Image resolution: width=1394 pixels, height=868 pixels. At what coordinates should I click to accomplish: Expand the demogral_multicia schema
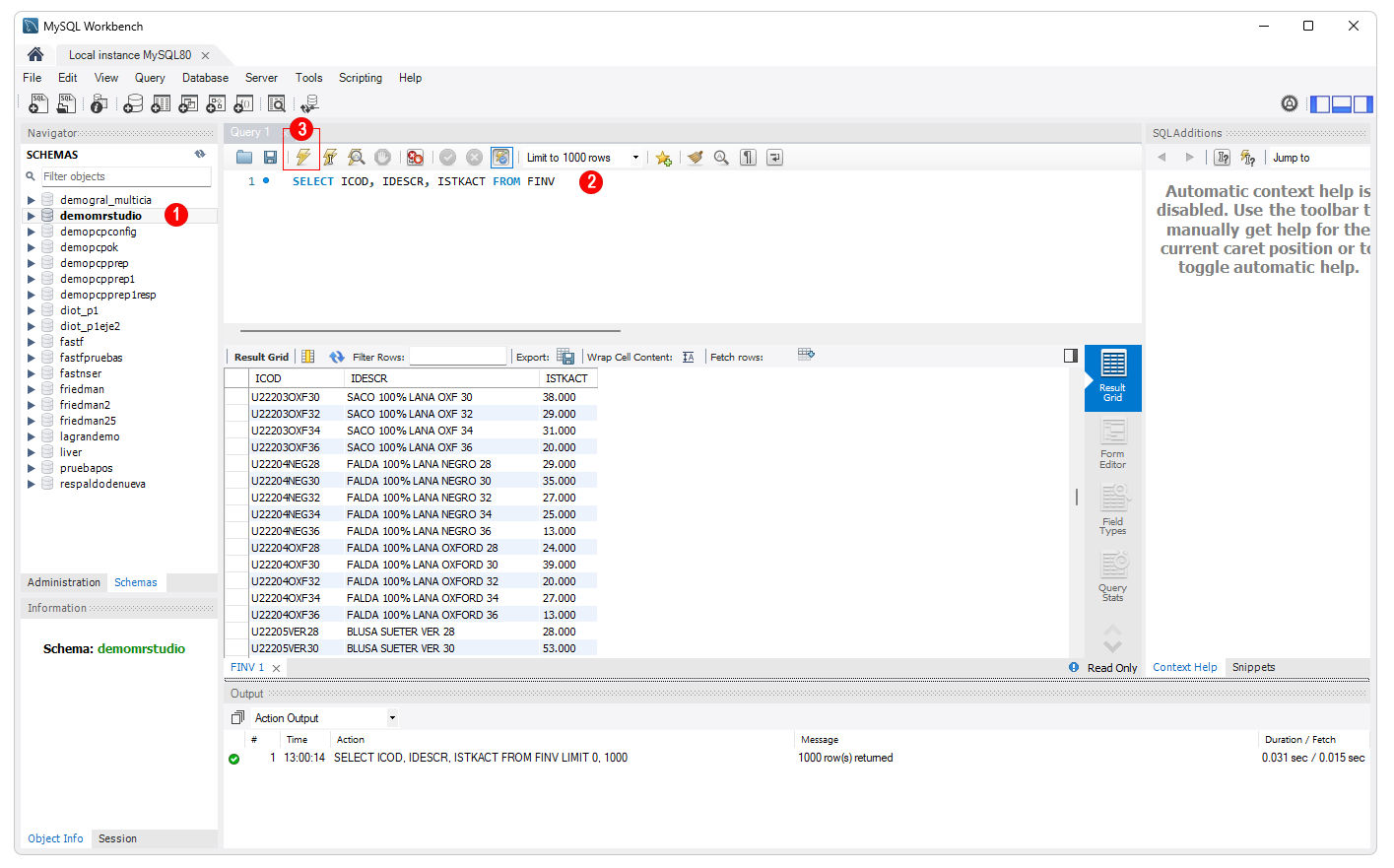coord(32,200)
